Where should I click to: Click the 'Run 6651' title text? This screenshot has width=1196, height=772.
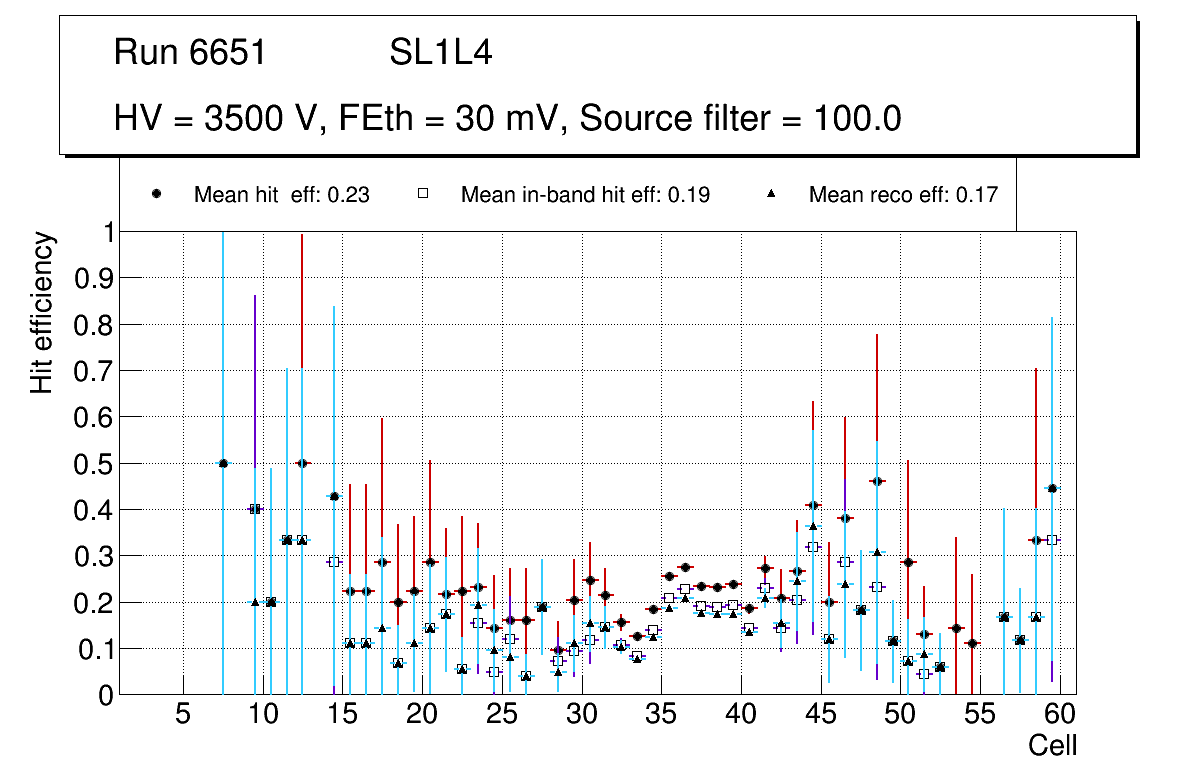pos(190,53)
